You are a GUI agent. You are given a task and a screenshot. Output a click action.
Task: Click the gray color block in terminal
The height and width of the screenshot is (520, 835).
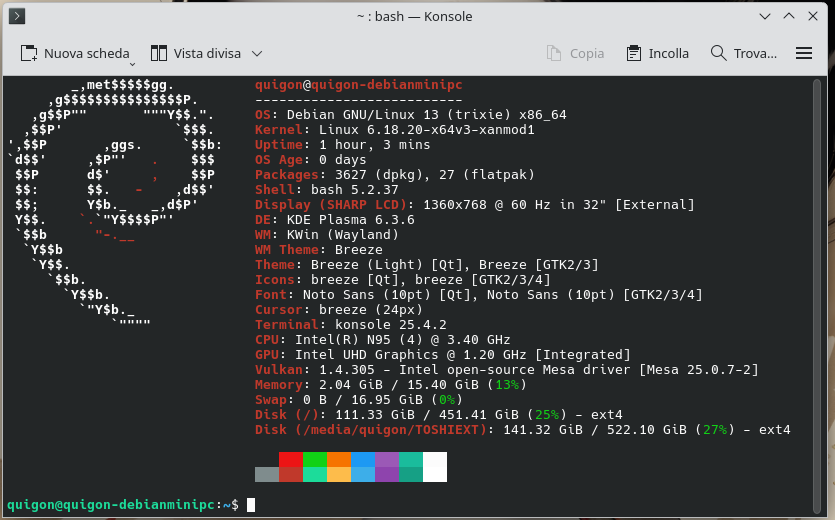coord(266,474)
